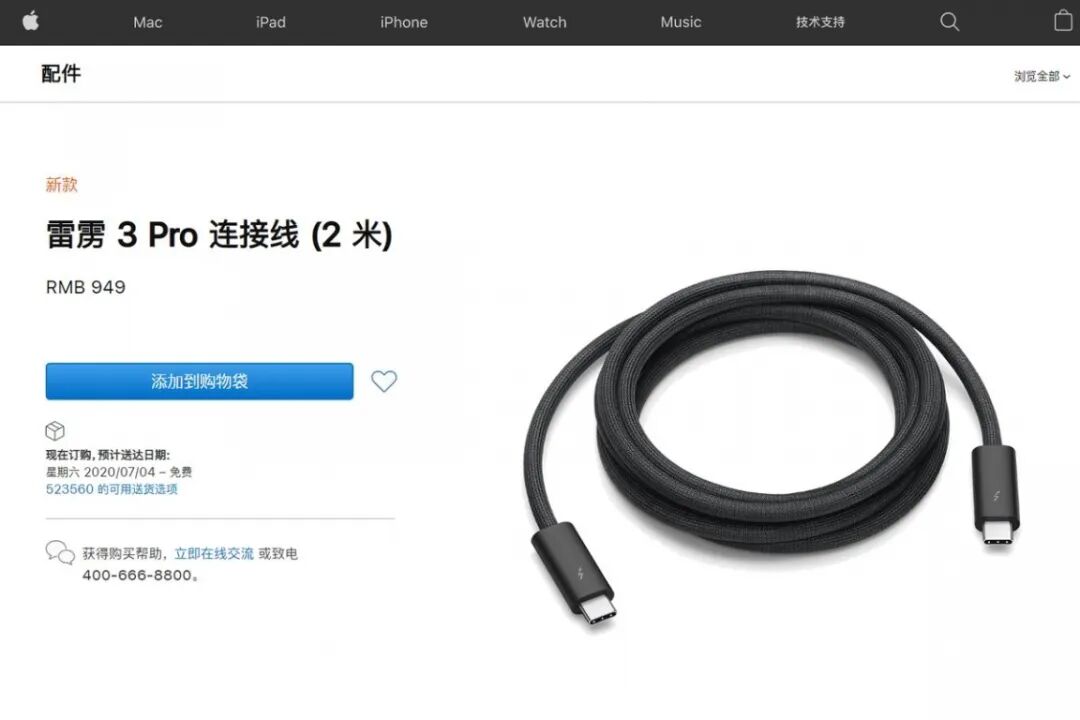Add to favorites with heart icon
The image size is (1080, 720).
pos(384,381)
